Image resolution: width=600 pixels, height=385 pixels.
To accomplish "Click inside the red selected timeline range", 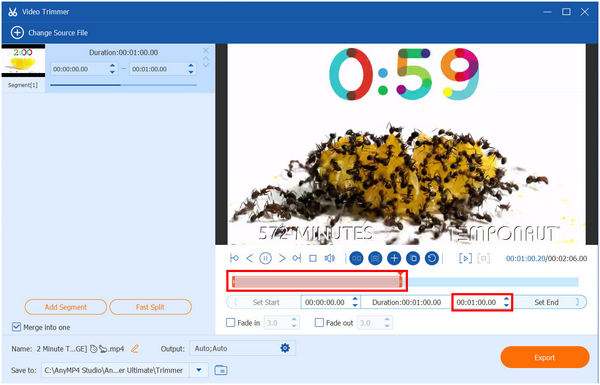I will point(317,282).
